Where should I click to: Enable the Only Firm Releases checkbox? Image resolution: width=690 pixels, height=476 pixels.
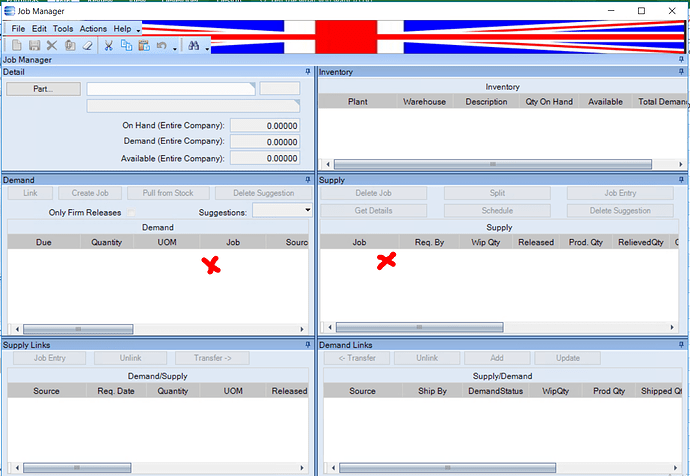[x=131, y=212]
